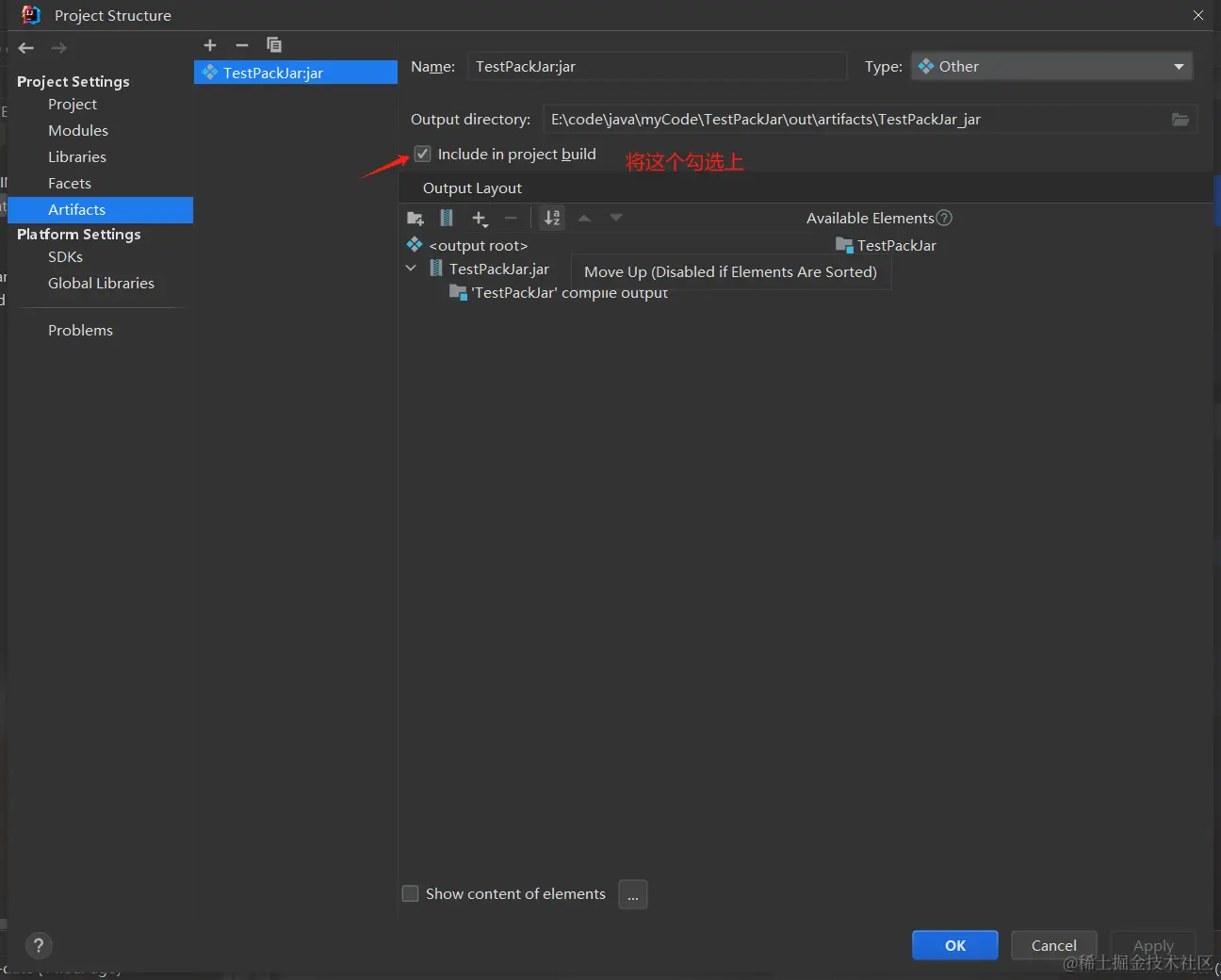
Task: Select Artifacts in Project Settings
Action: (100, 210)
